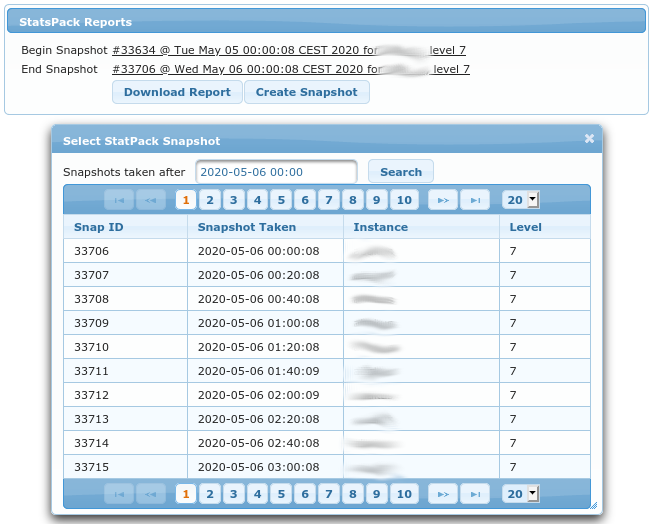The width and height of the screenshot is (652, 524).
Task: Select page 7 in top paginator
Action: 328,200
